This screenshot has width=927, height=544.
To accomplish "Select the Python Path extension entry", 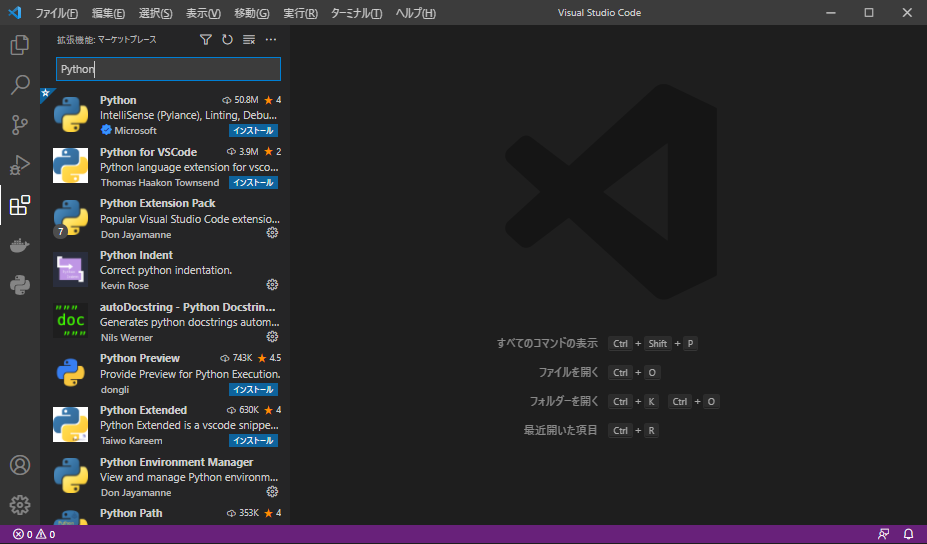I will (165, 514).
